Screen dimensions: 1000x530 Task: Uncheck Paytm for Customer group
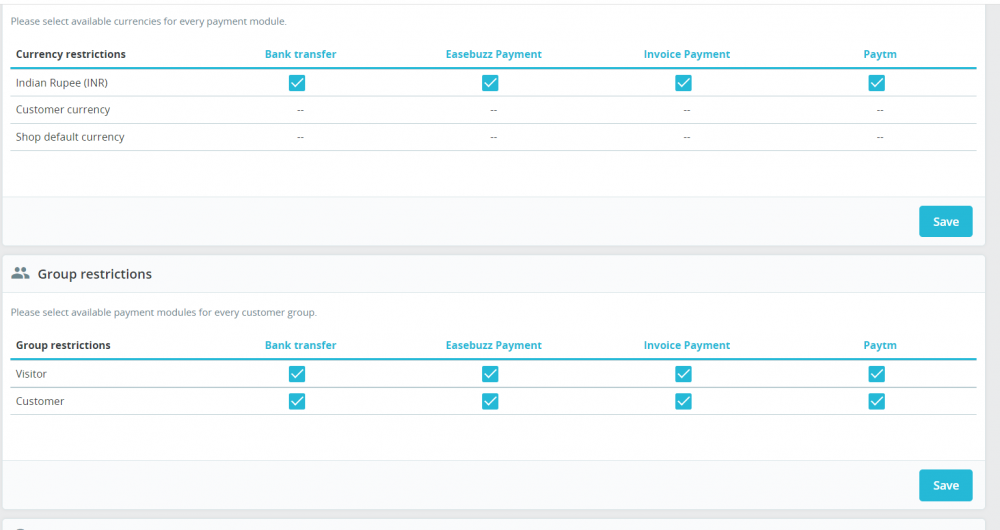point(877,401)
